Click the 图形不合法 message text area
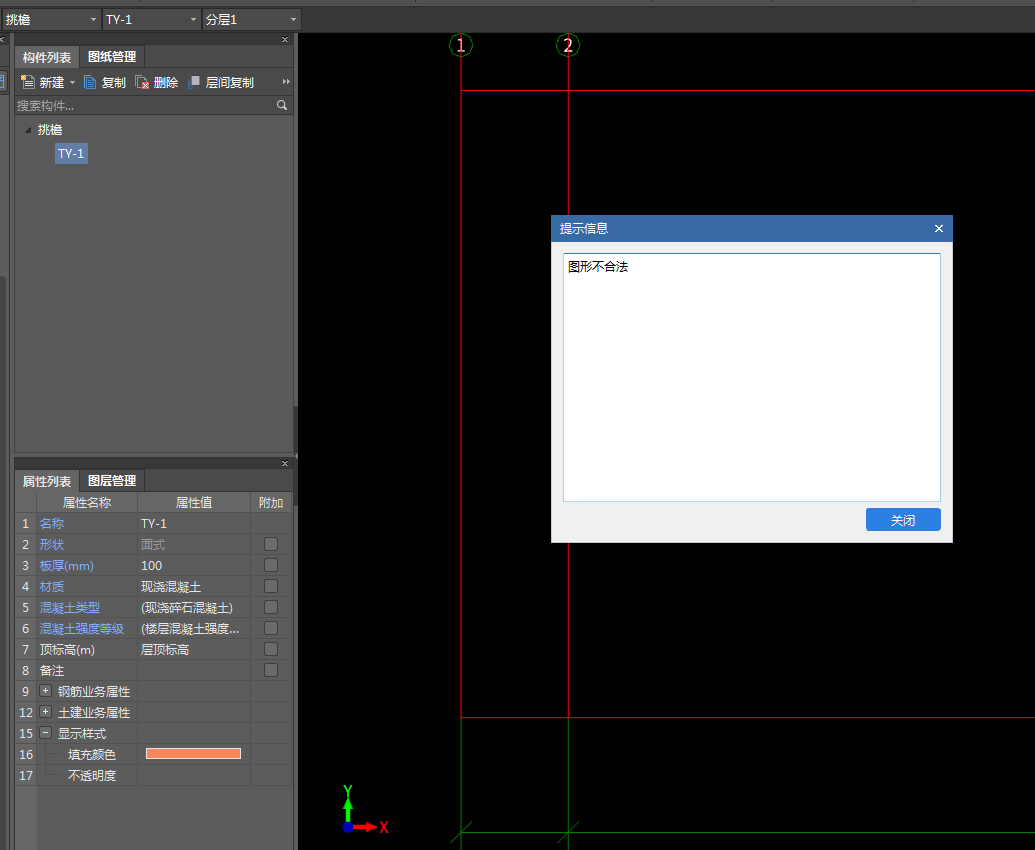This screenshot has width=1035, height=850. click(x=752, y=377)
